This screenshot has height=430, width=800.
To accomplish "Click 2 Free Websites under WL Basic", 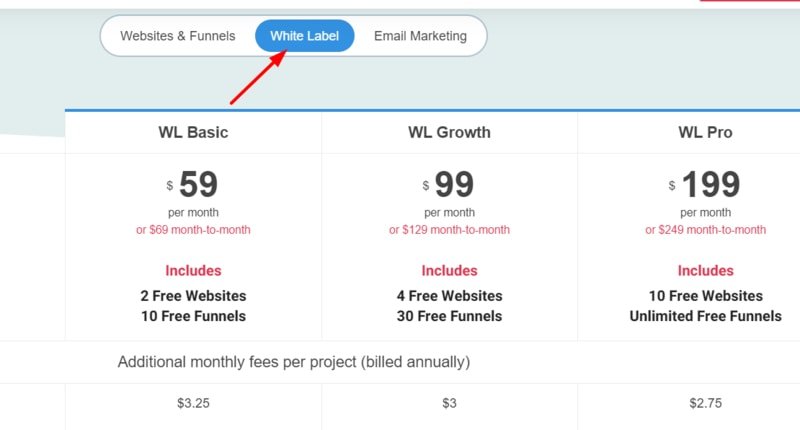I will [x=193, y=296].
